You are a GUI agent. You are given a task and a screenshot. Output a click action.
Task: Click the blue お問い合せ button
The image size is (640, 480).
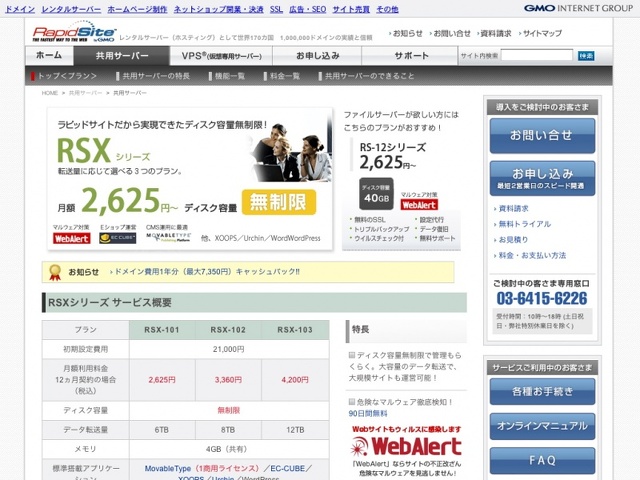coord(541,136)
